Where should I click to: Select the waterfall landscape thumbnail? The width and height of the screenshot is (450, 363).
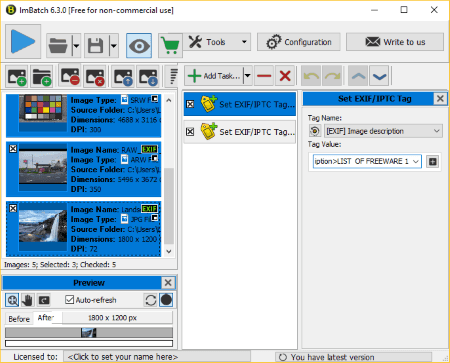click(x=43, y=226)
